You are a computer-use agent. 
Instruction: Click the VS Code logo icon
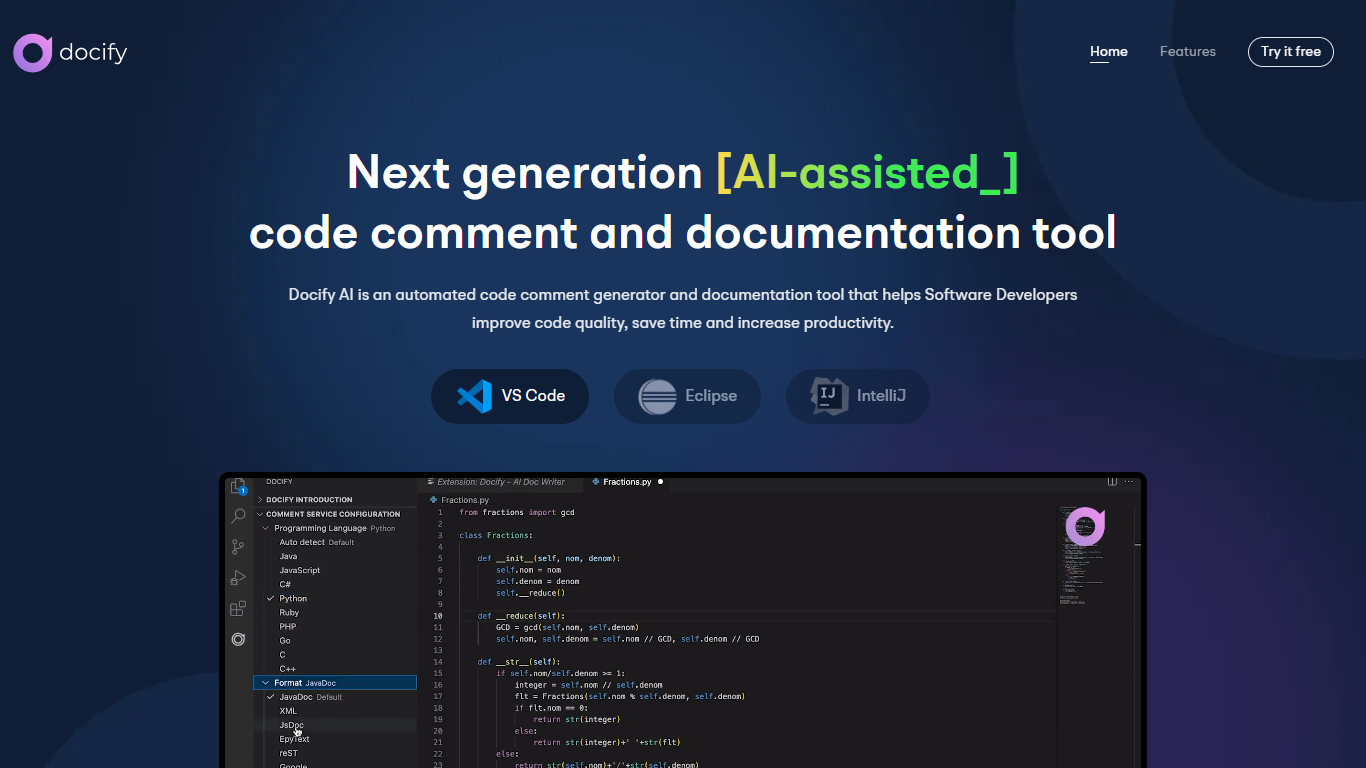(474, 396)
